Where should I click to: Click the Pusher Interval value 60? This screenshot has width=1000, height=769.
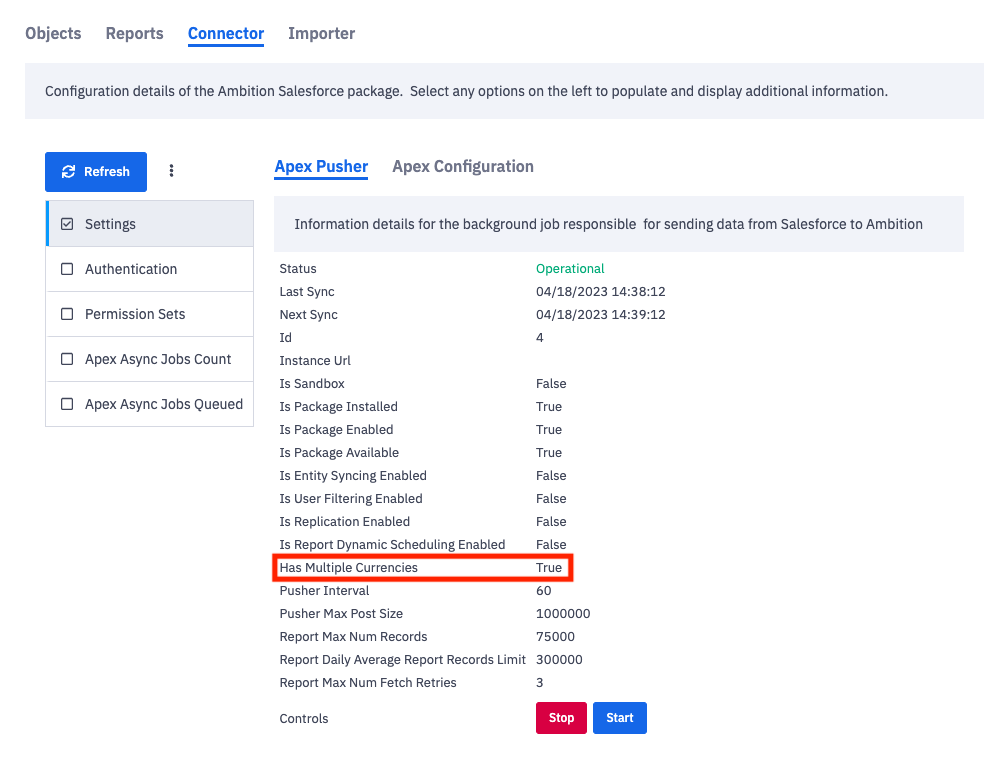543,591
